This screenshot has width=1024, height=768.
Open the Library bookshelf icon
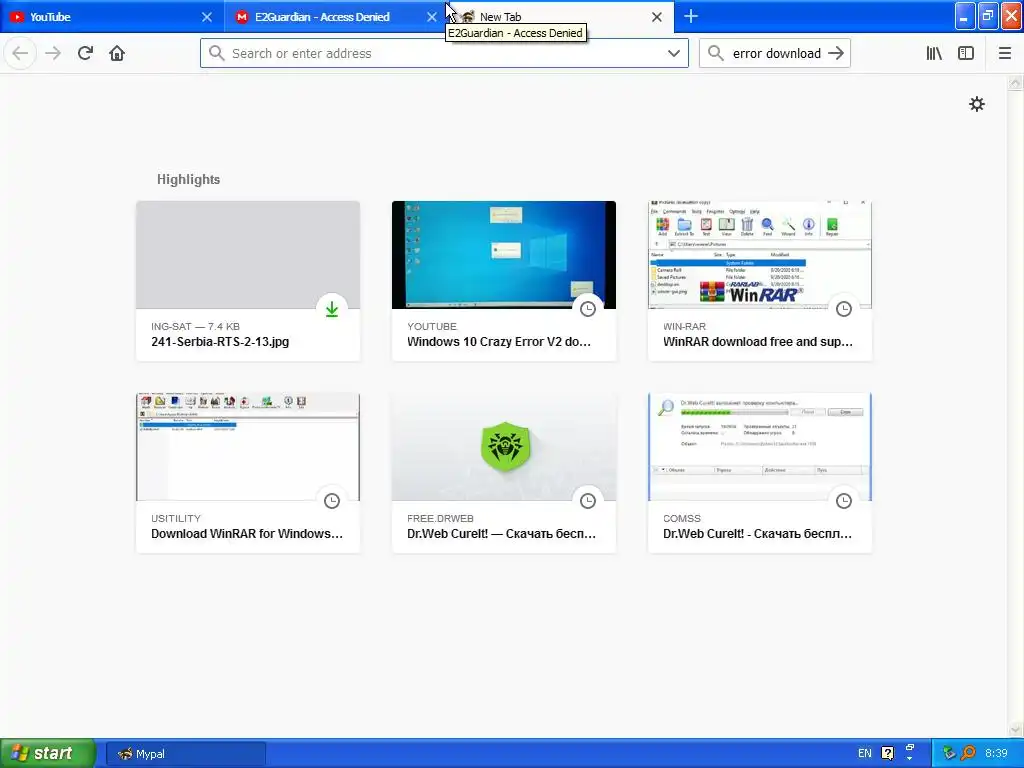coord(934,53)
